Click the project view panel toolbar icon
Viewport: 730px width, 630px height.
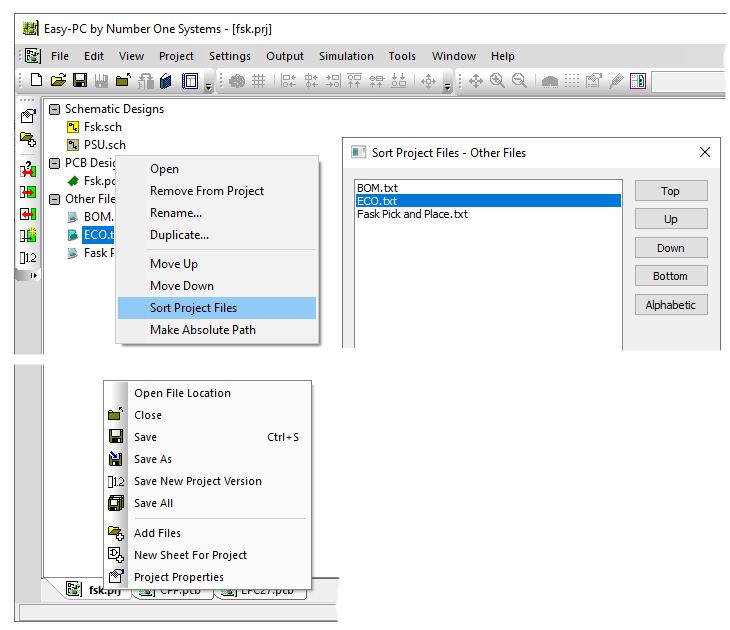click(189, 81)
